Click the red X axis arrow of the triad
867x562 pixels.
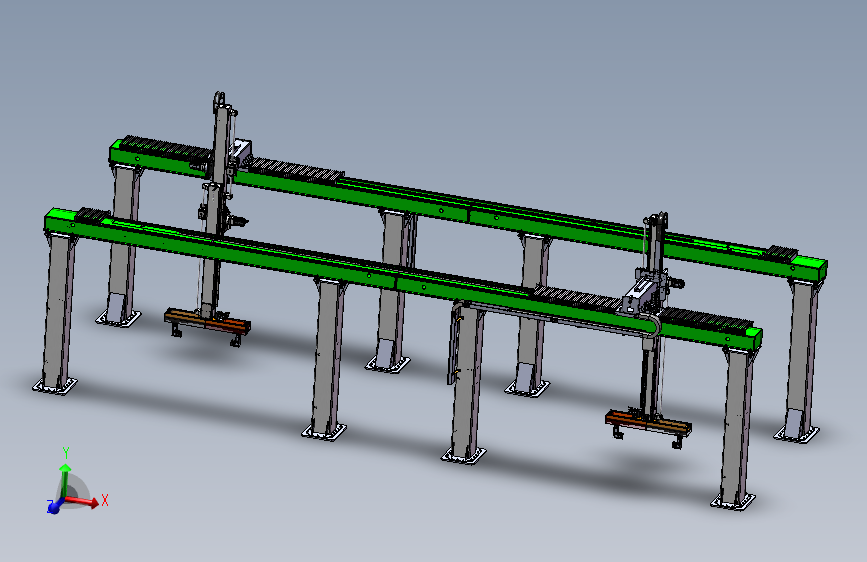[82, 501]
